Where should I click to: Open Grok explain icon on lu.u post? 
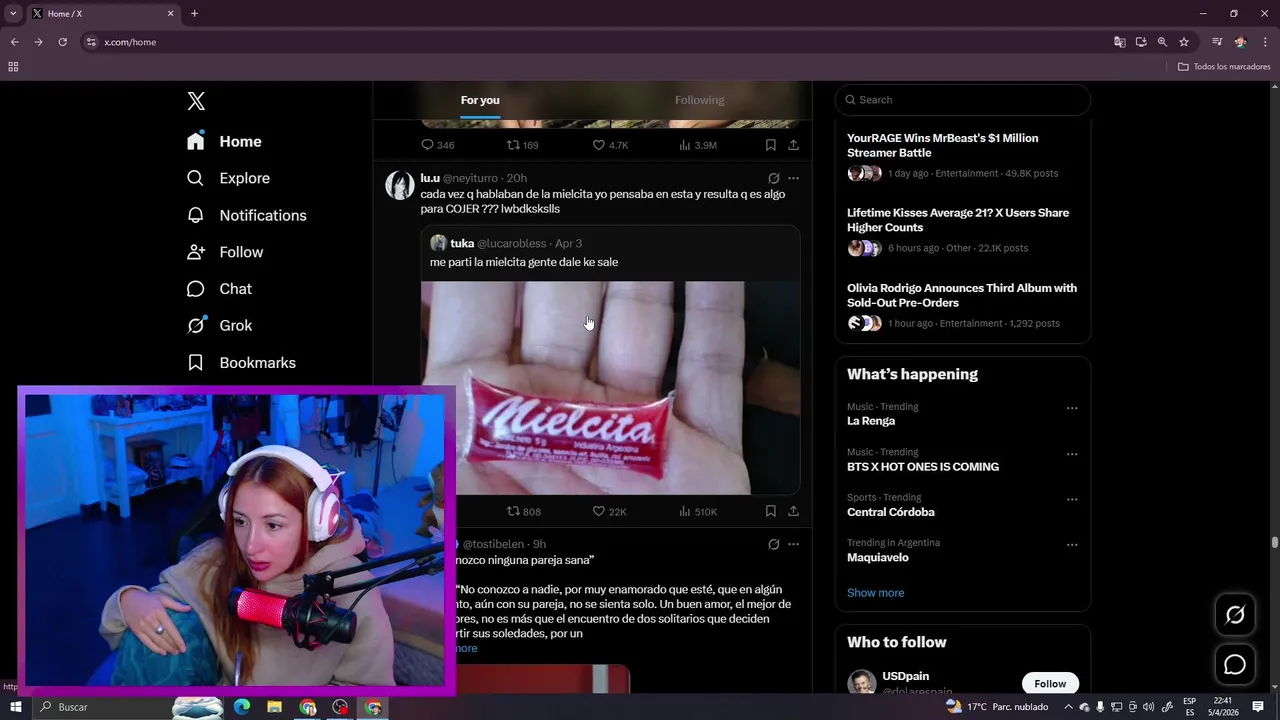[x=773, y=178]
